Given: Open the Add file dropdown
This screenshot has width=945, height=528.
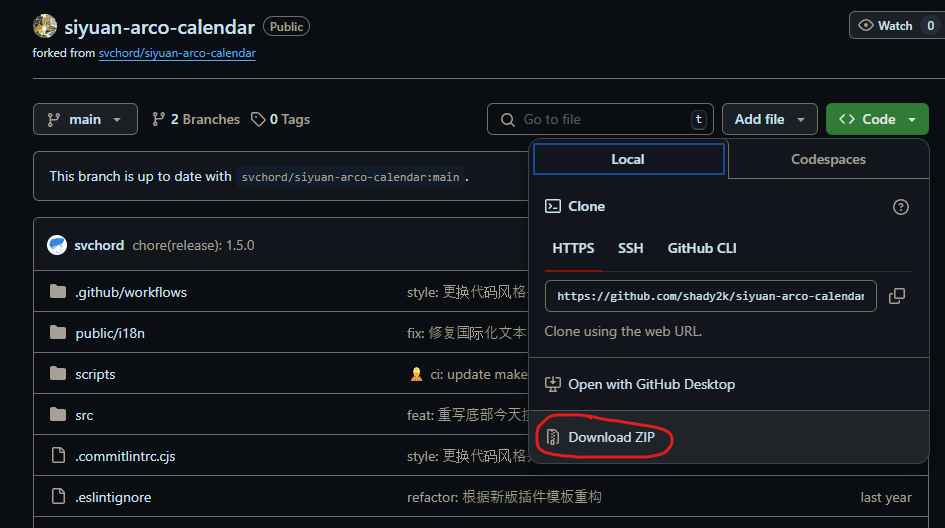Looking at the screenshot, I should click(x=769, y=119).
